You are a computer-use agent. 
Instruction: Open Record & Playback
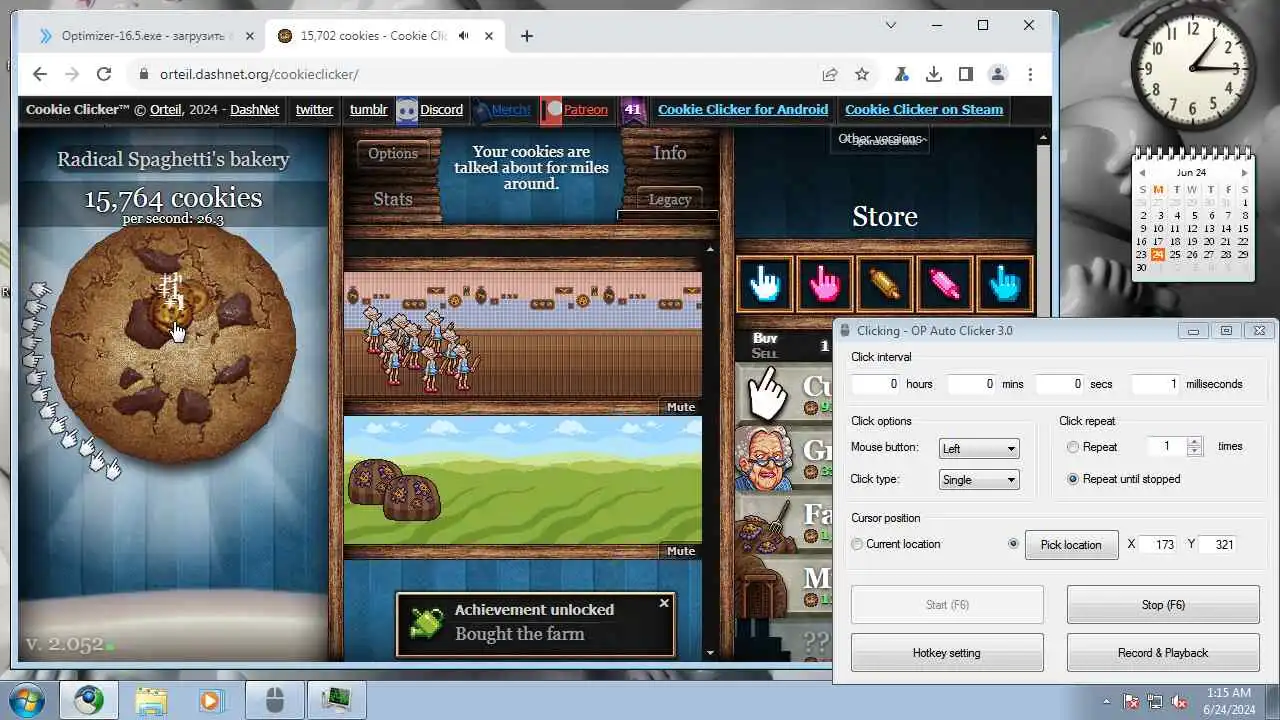pos(1163,653)
